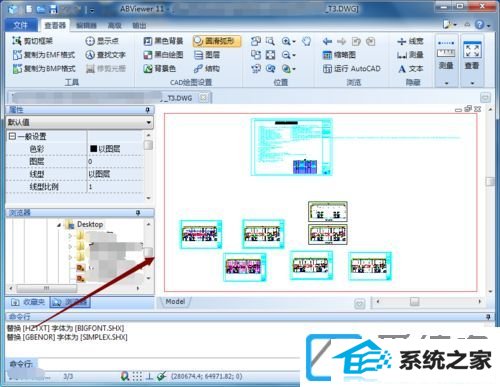Click the Run AutoCAD icon
This screenshot has height=387, width=500.
coord(327,69)
